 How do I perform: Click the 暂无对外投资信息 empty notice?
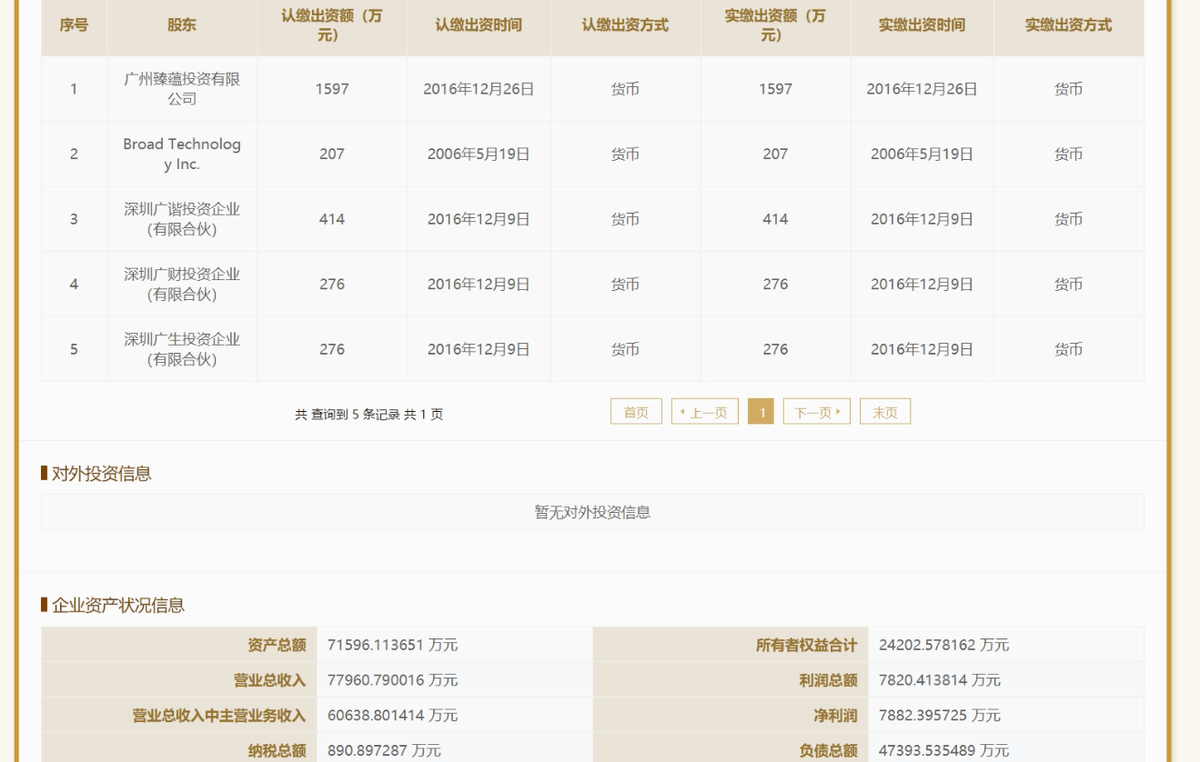pos(592,512)
